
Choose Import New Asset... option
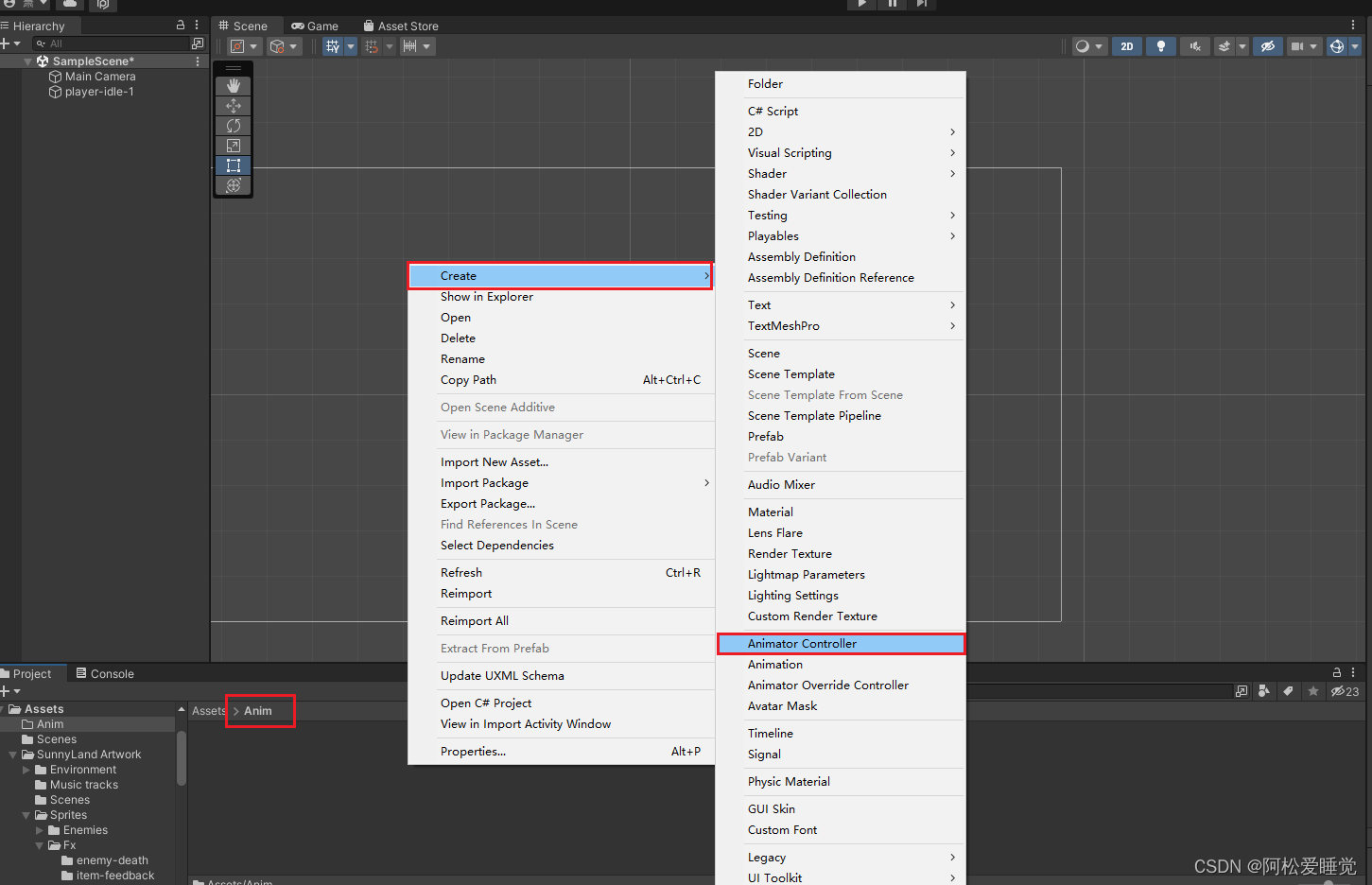[x=561, y=462]
